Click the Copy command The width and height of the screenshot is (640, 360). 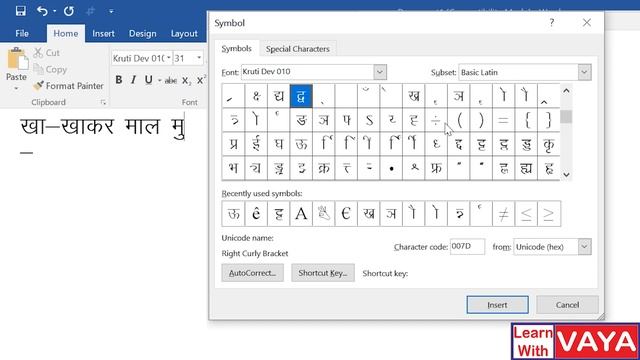[x=50, y=69]
